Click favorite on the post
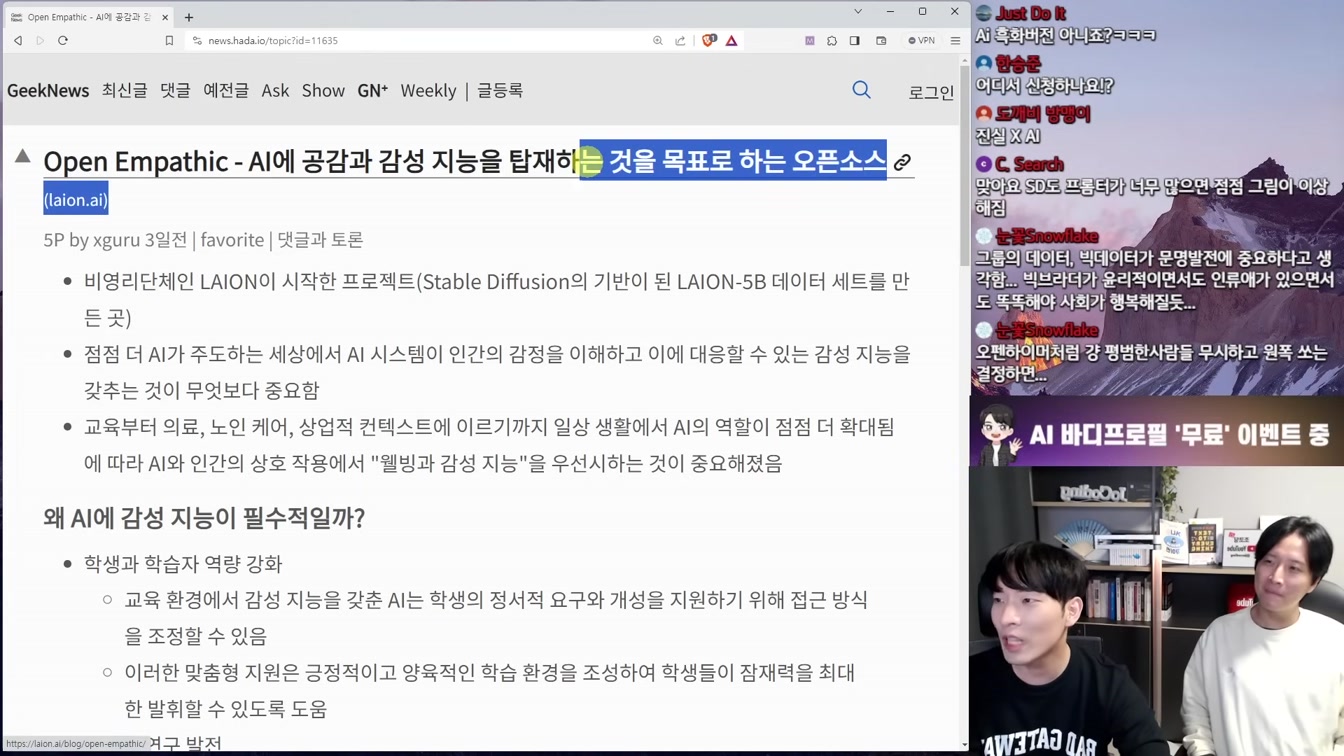1344x756 pixels. (232, 240)
